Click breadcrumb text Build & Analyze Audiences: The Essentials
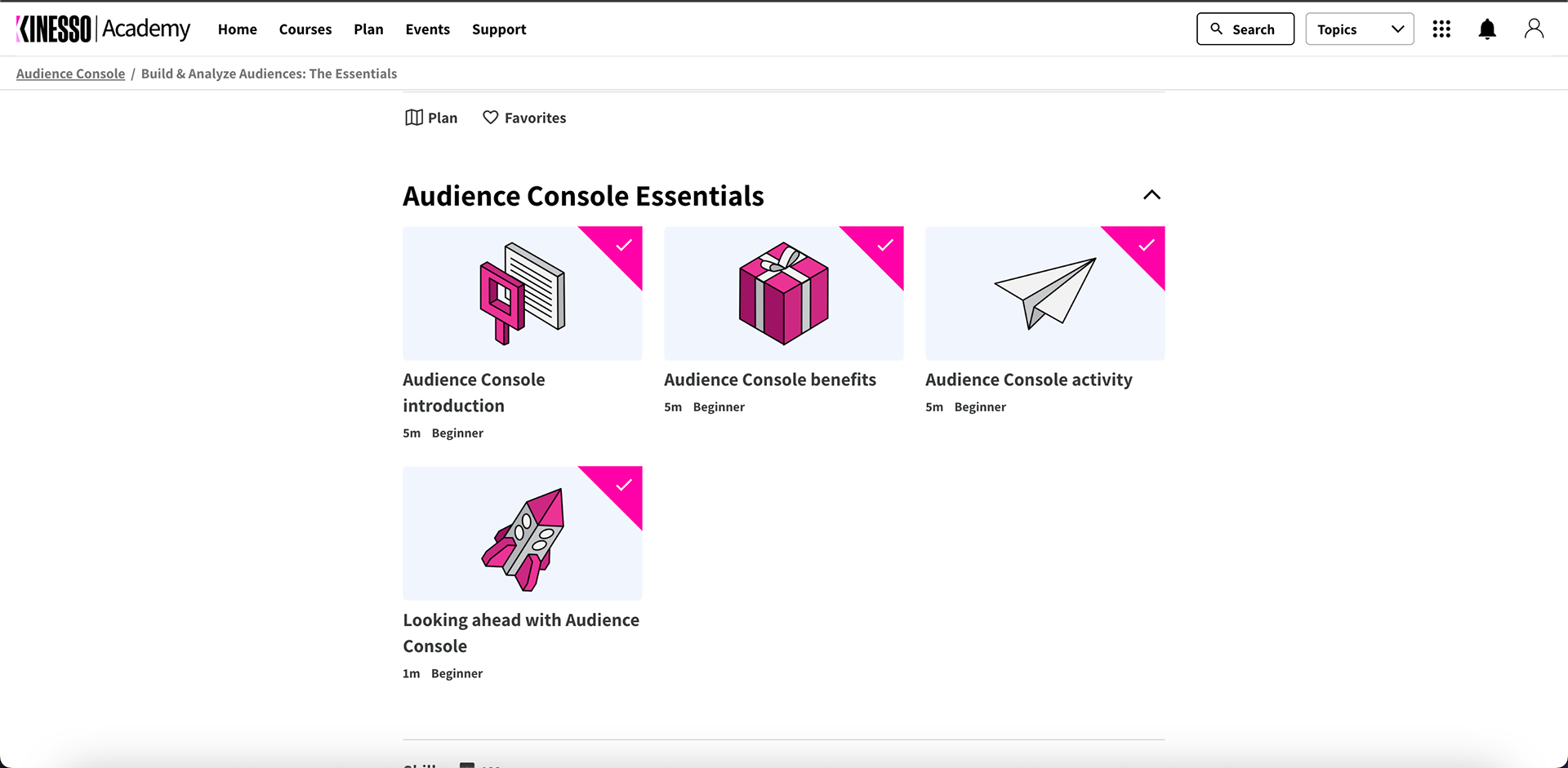Image resolution: width=1568 pixels, height=768 pixels. pyautogui.click(x=269, y=73)
